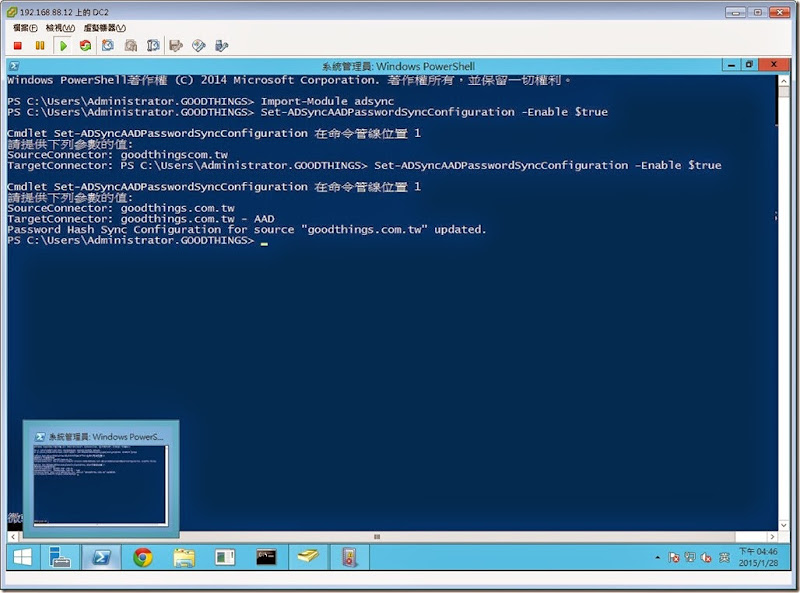Open the clock showing 下午 04:46
This screenshot has width=800, height=593.
(x=758, y=557)
